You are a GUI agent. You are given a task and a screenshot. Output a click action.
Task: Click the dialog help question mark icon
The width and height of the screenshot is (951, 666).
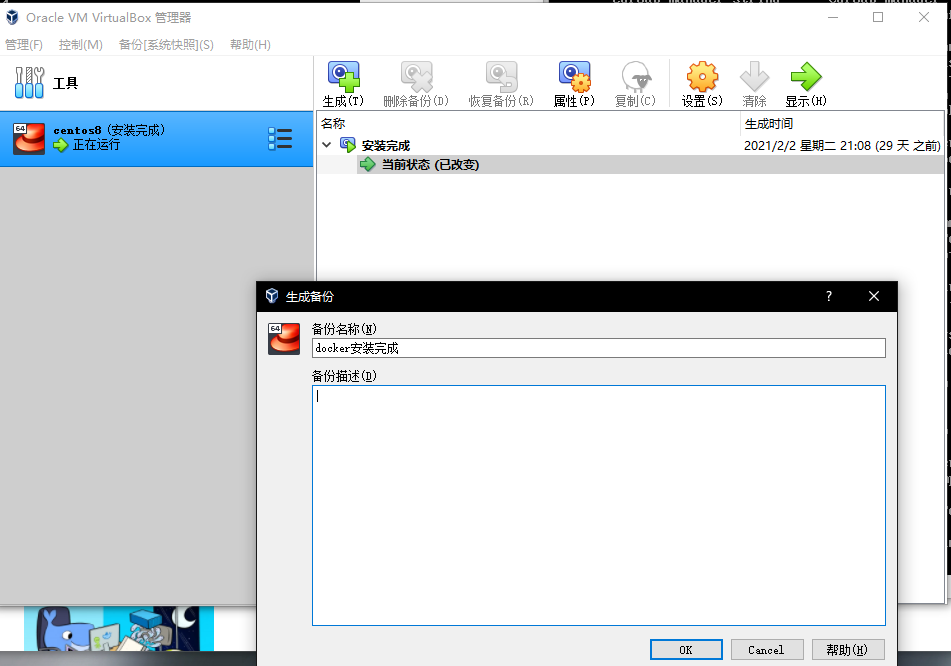click(828, 296)
